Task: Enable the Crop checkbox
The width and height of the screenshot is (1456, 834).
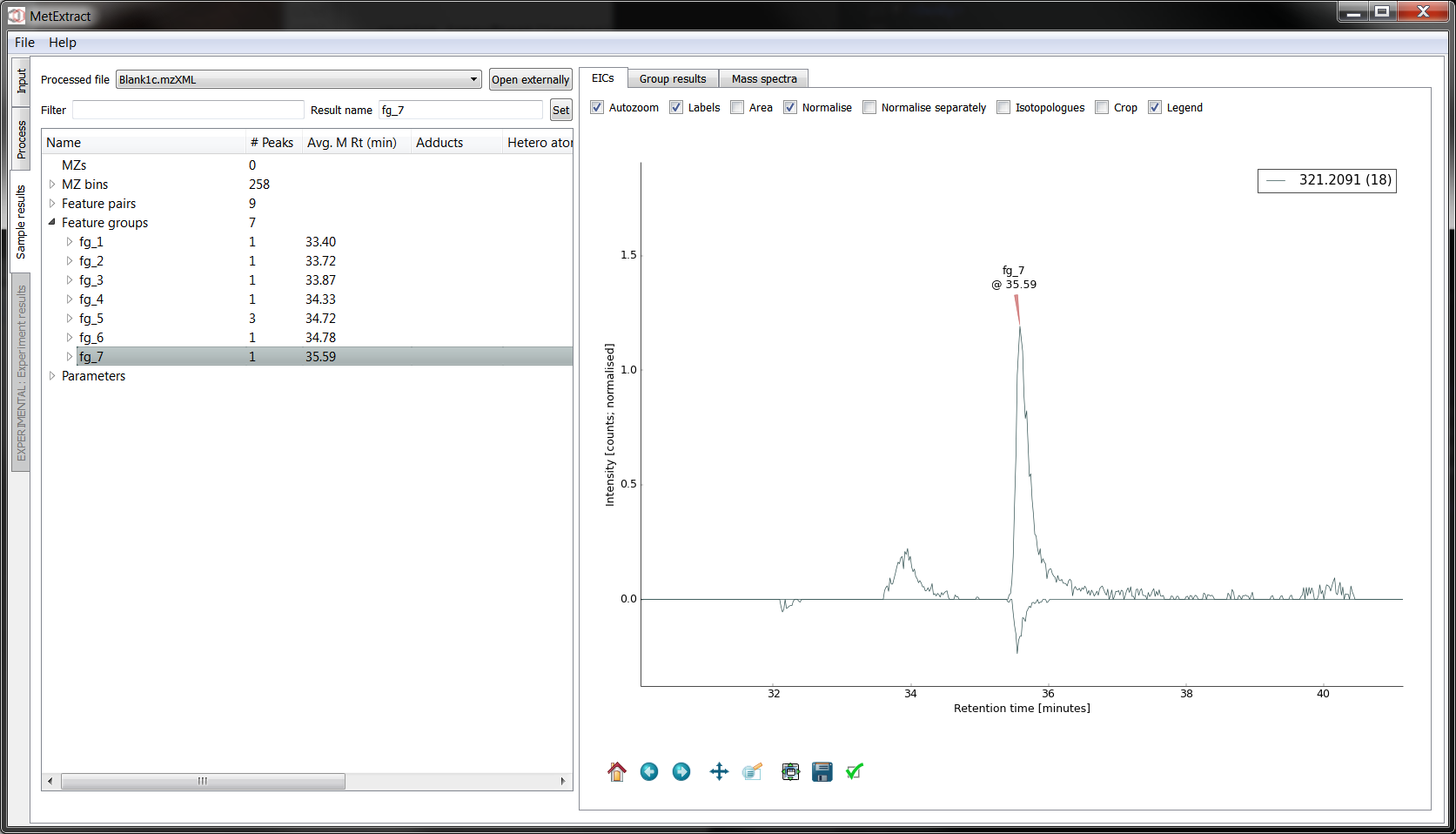Action: 1102,107
